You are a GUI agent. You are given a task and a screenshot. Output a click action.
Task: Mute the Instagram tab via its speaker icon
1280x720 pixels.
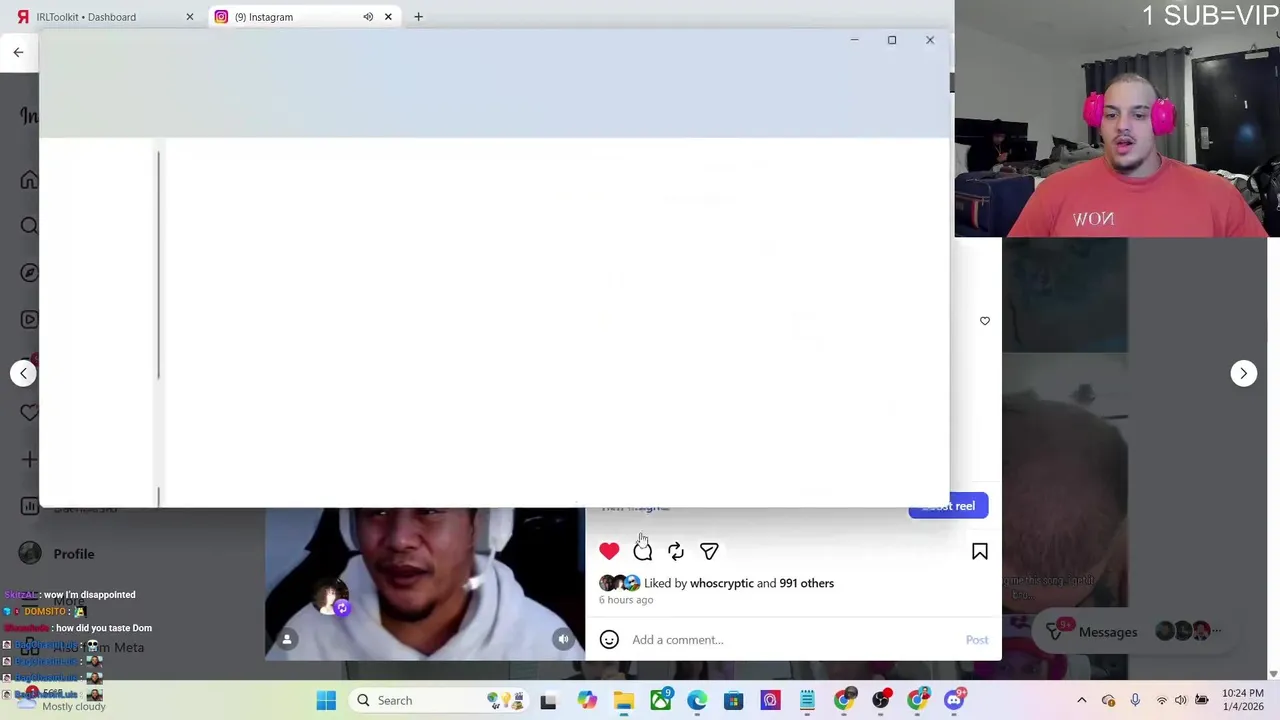coord(368,17)
